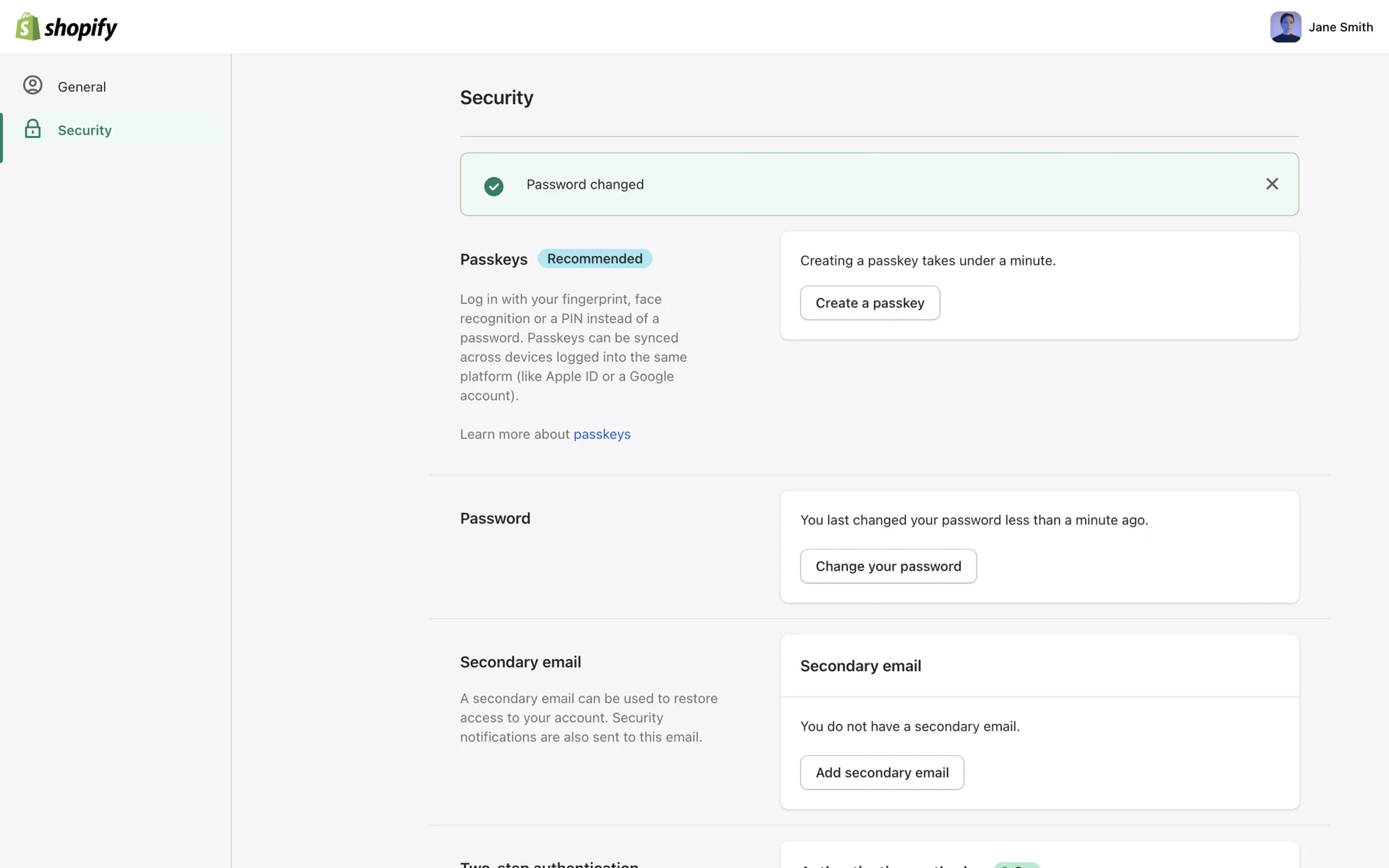Click the Jane Smith account name

[x=1340, y=27]
